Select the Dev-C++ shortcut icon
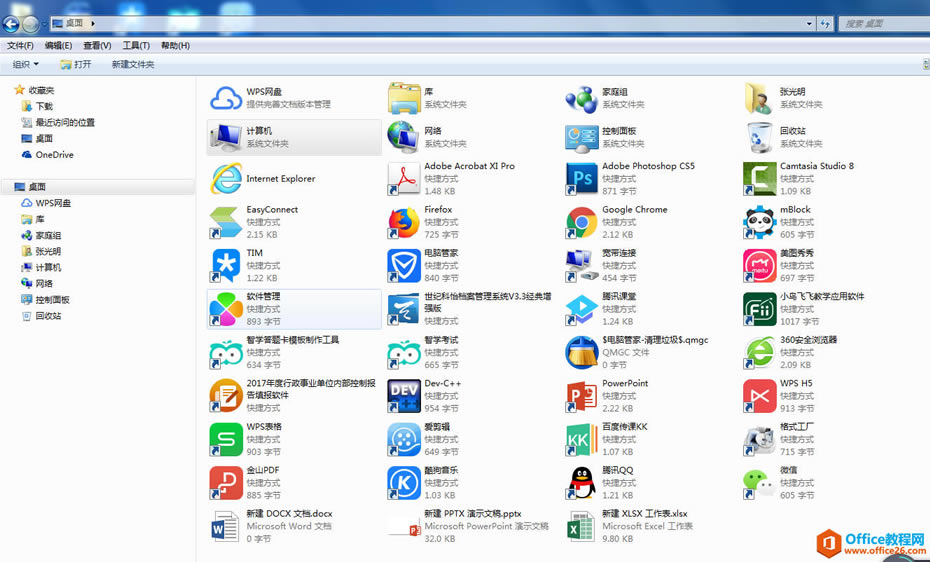The image size is (930, 562). click(x=403, y=395)
